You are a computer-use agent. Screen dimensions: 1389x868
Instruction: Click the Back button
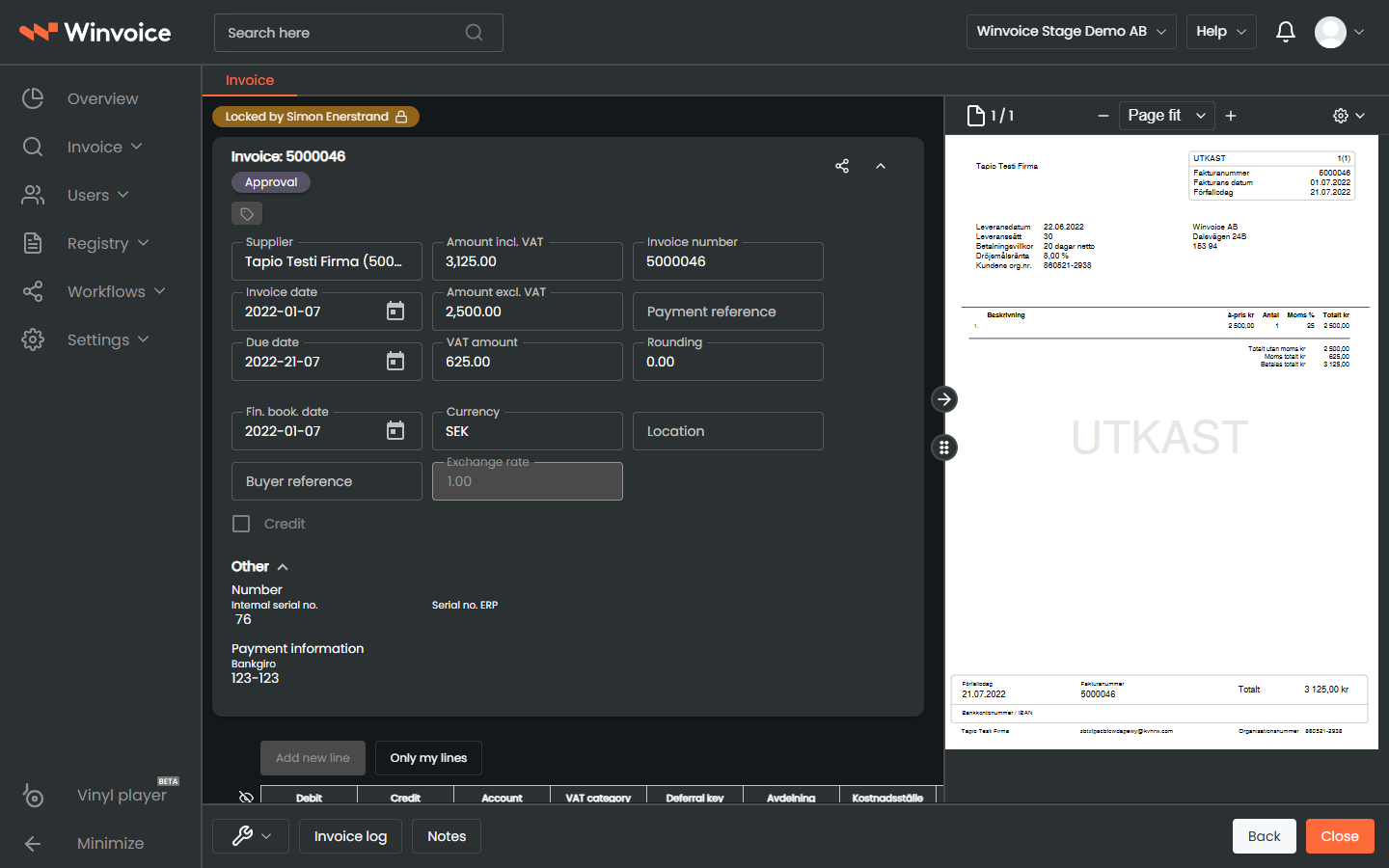(x=1264, y=836)
